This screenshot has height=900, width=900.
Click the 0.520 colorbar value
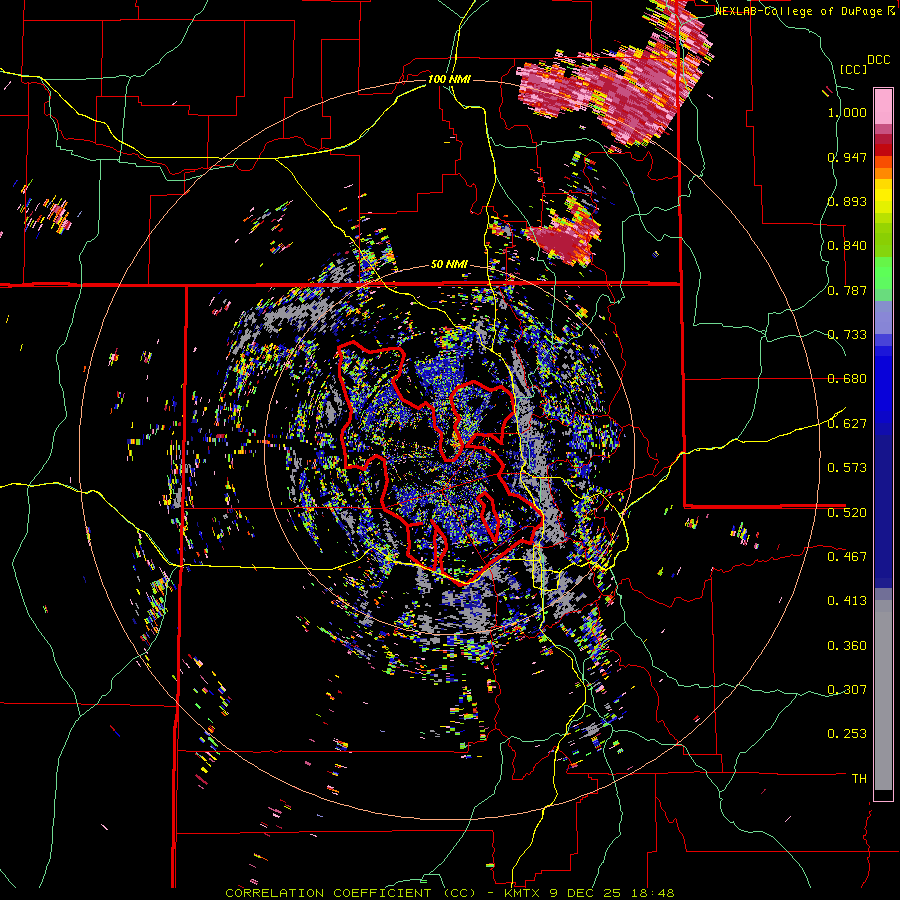click(847, 512)
